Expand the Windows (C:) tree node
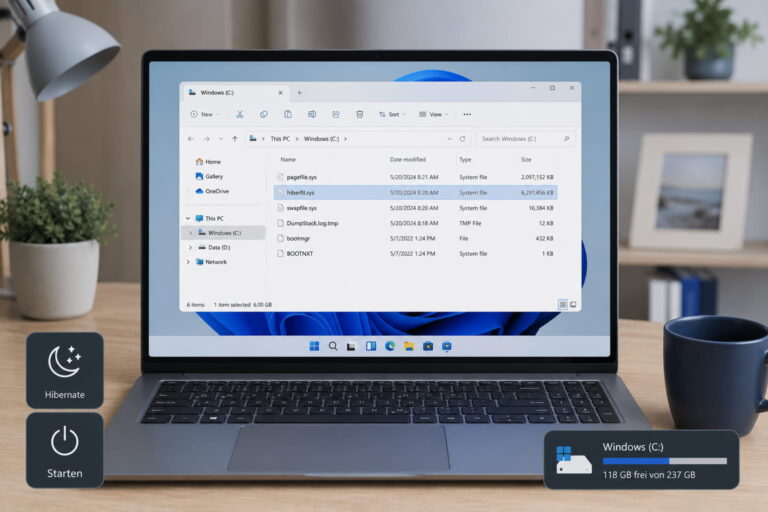The height and width of the screenshot is (512, 768). click(191, 233)
